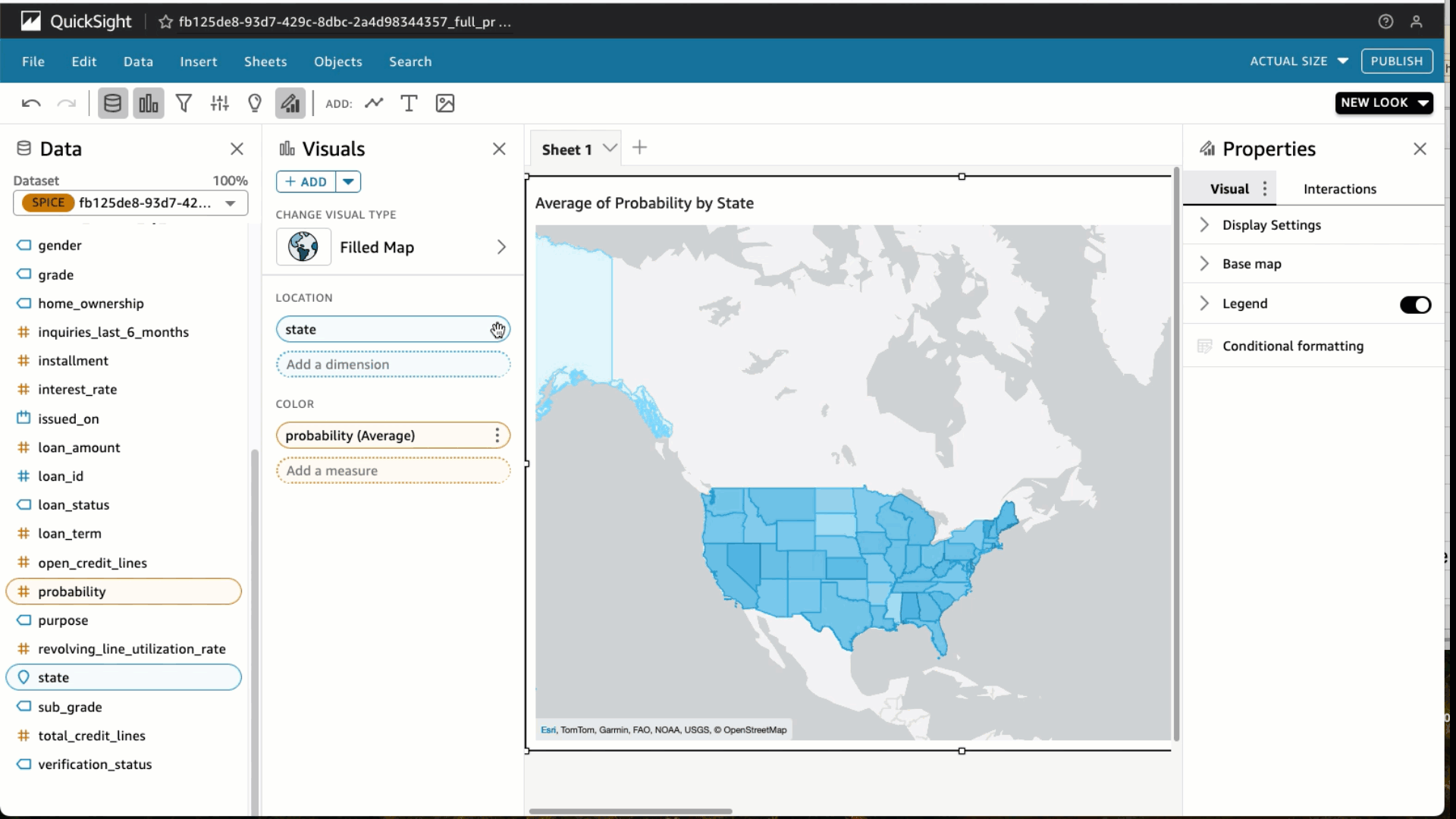The width and height of the screenshot is (1456, 819).
Task: Add an image via picture icon
Action: (445, 103)
